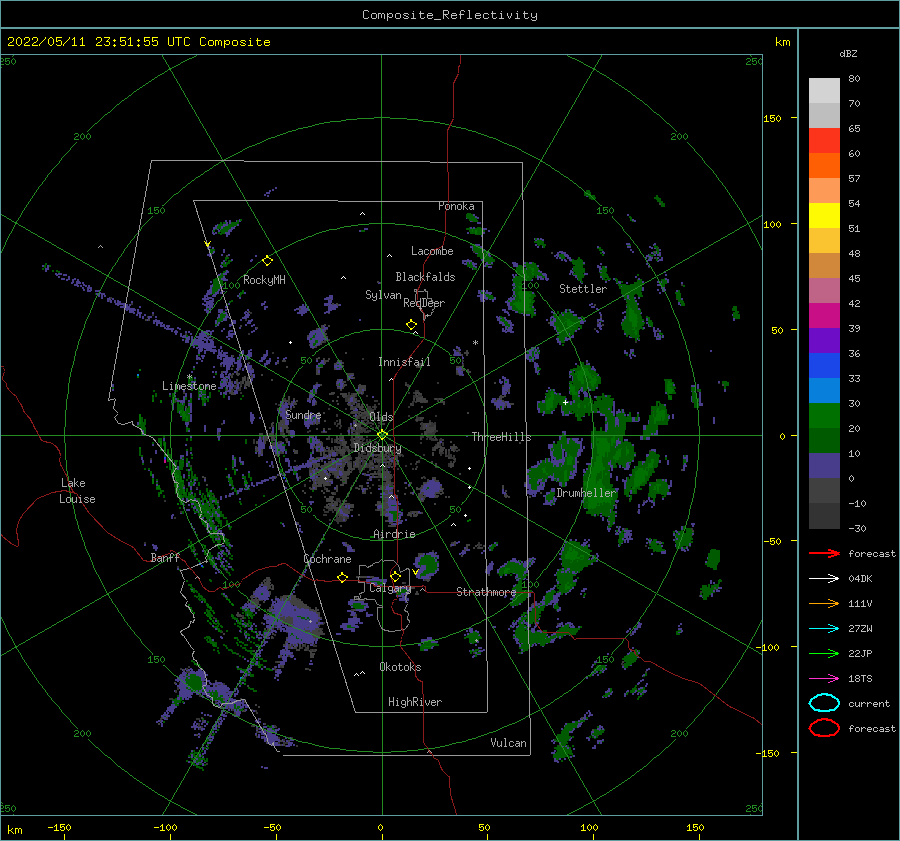Click the Innisfail city label

404,362
